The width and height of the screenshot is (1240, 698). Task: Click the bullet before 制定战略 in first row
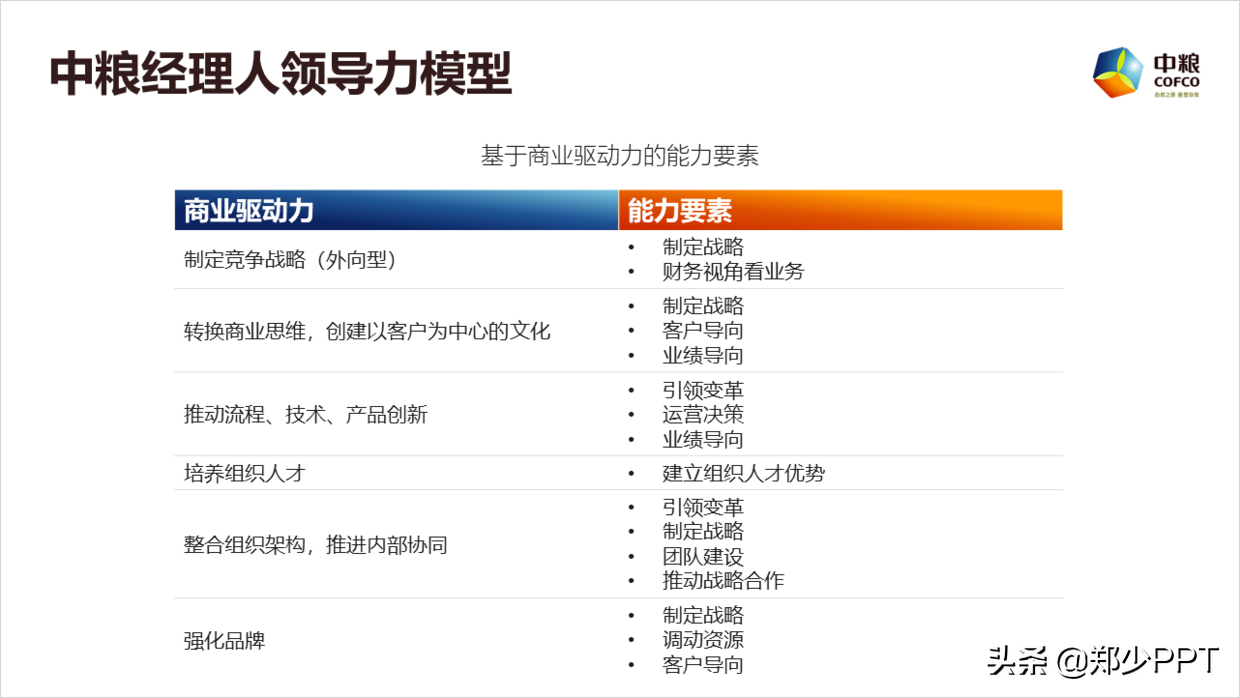pyautogui.click(x=631, y=247)
